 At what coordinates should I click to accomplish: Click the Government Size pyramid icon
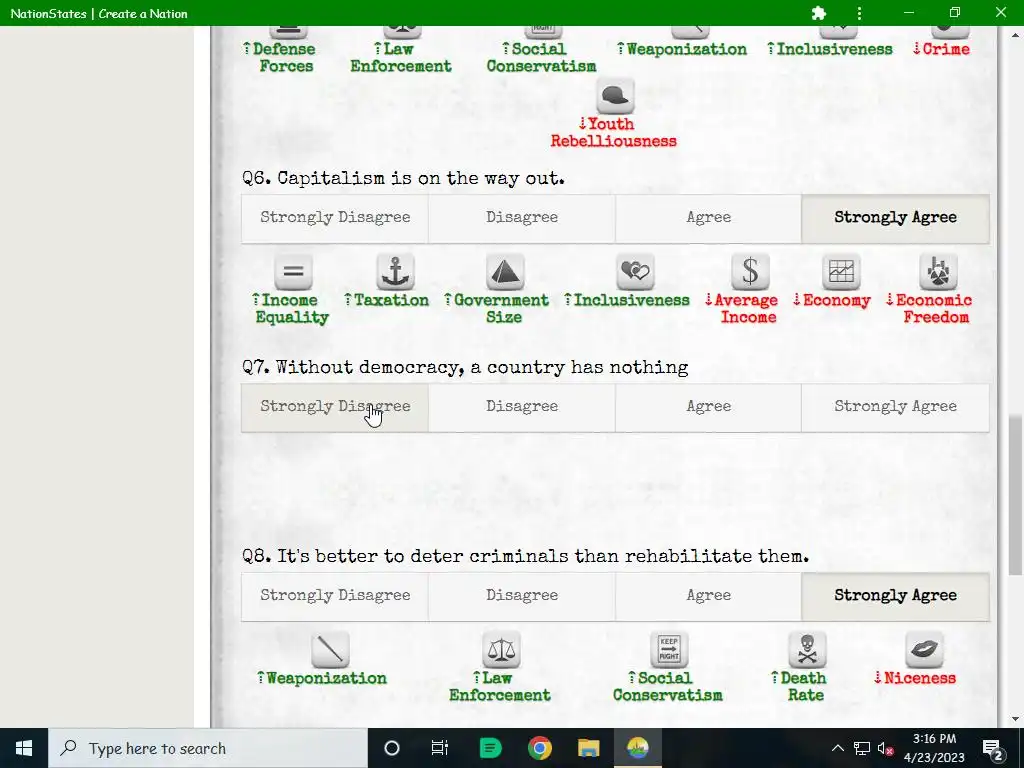[505, 272]
